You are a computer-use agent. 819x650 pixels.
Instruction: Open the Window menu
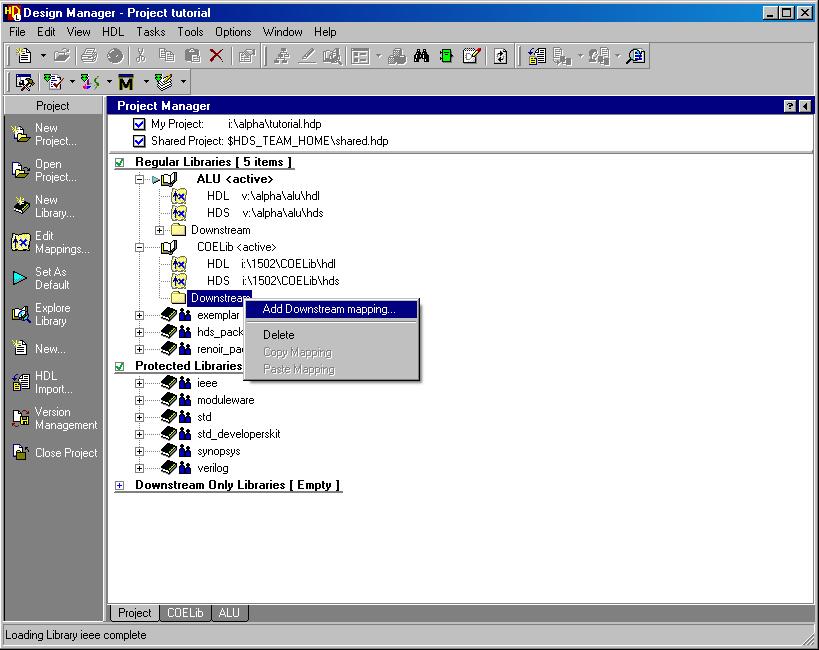pos(283,32)
